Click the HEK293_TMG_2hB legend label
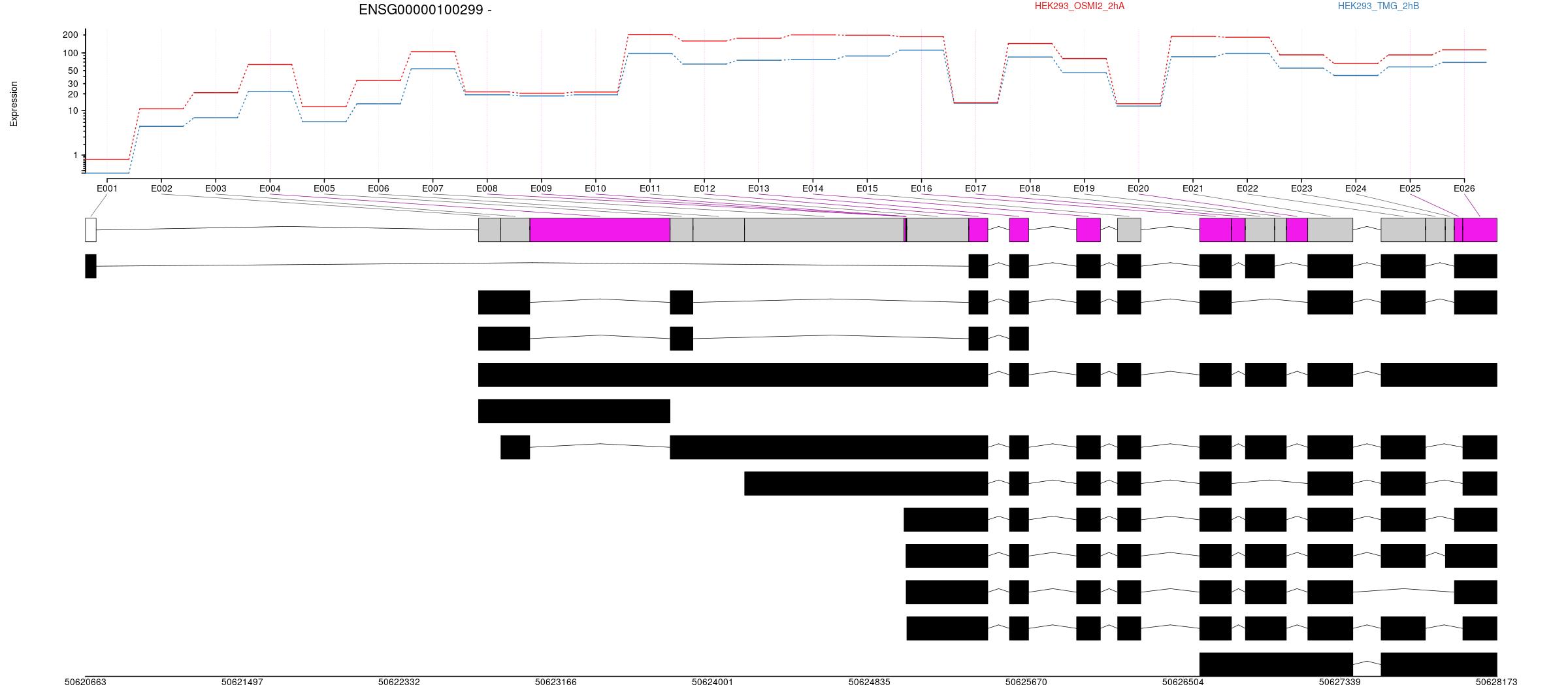This screenshot has width=1568, height=693. (1378, 6)
